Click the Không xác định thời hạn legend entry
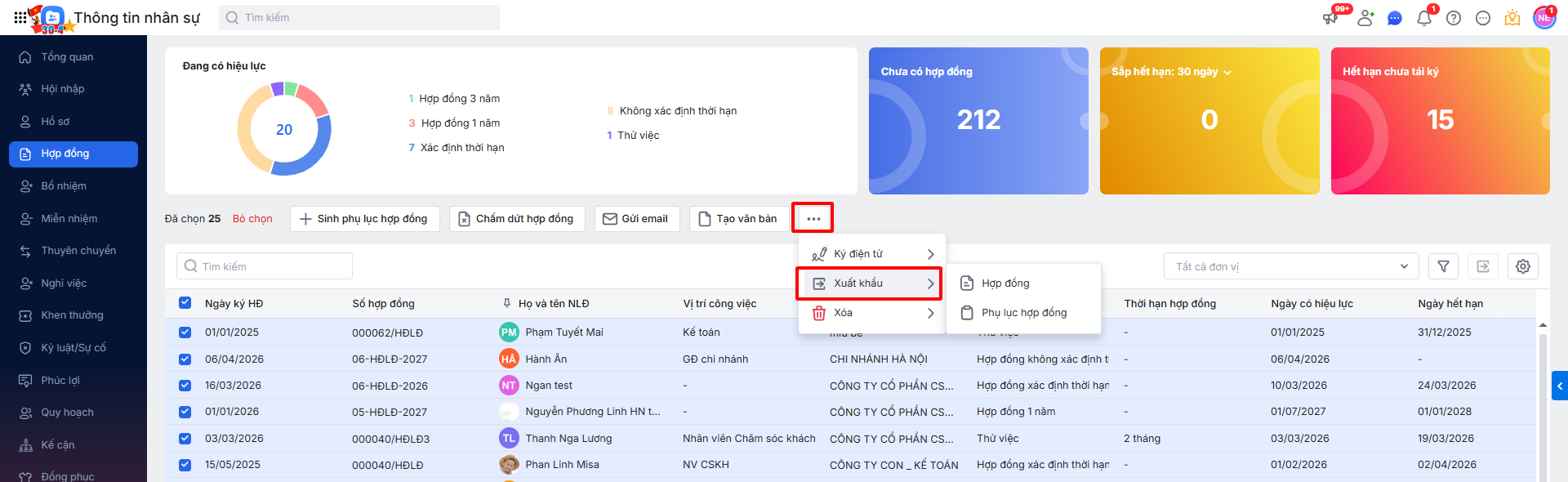 671,111
